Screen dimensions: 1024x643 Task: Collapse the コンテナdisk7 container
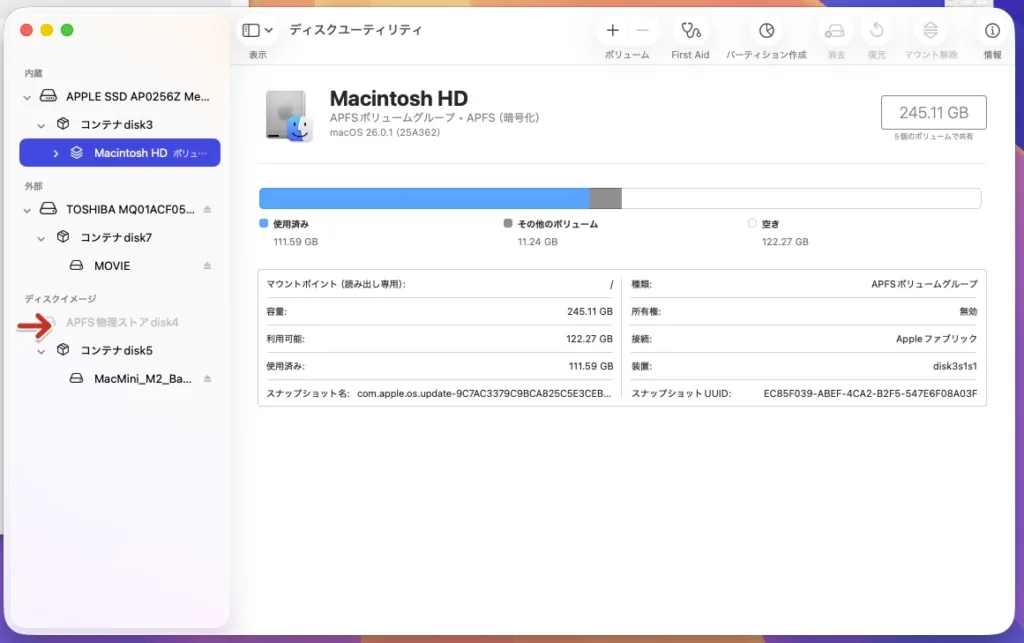pos(41,238)
